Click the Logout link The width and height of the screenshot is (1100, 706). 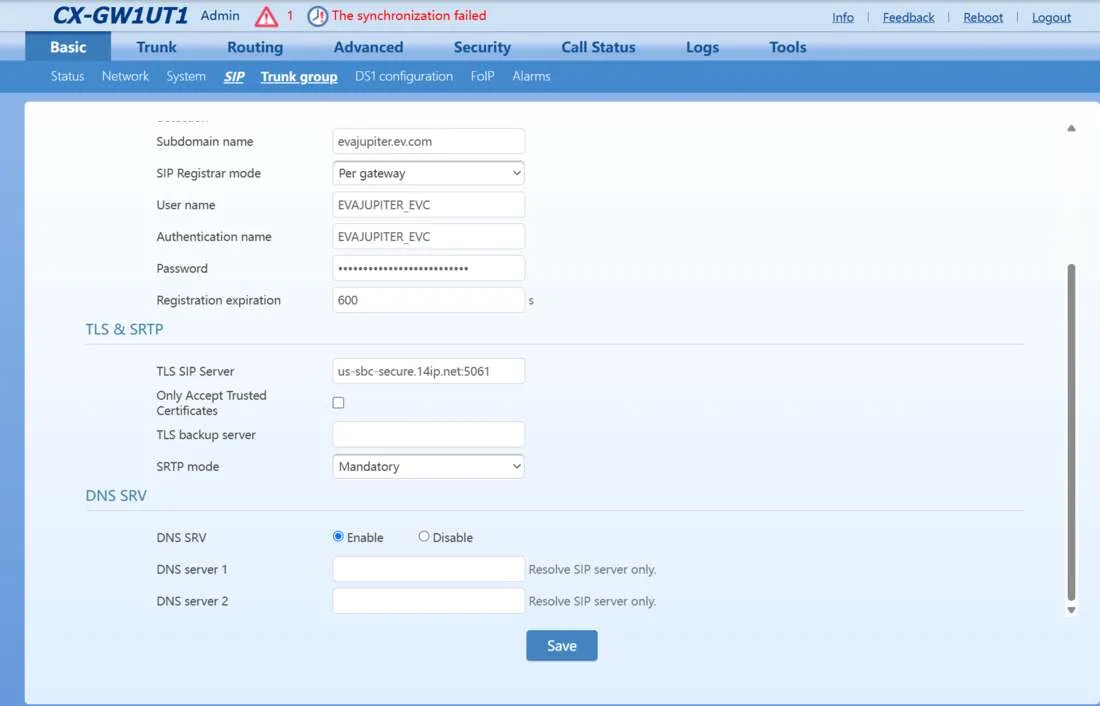(1051, 18)
